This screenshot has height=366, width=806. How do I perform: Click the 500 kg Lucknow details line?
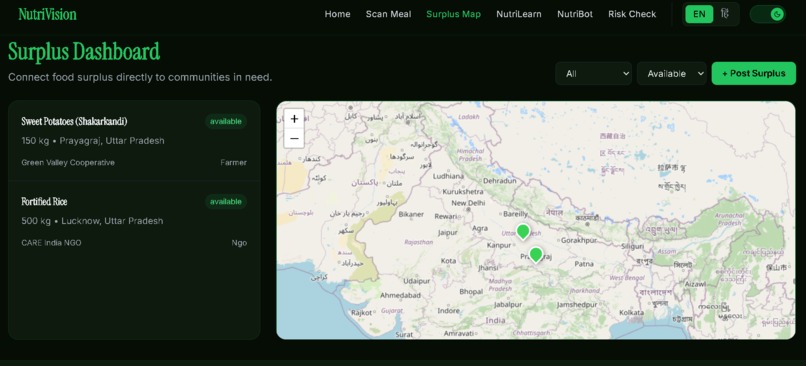(x=92, y=221)
